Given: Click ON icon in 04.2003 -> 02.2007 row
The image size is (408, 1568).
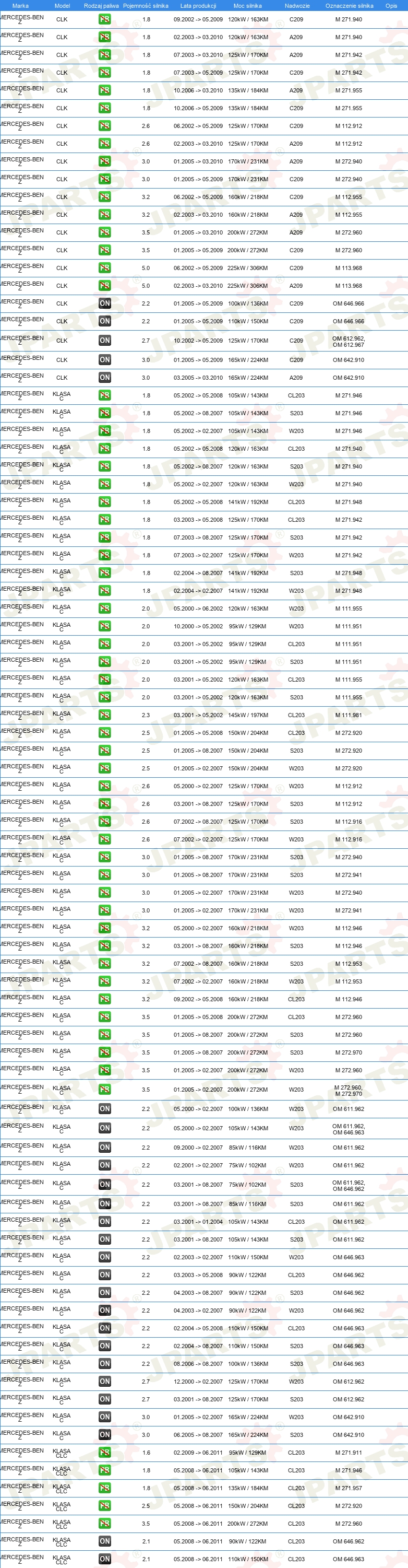Looking at the screenshot, I should 104,1310.
